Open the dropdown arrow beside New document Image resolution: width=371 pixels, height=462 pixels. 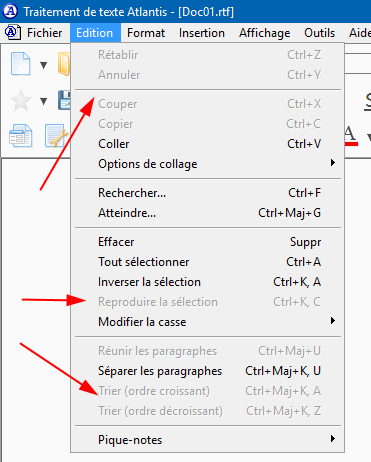(43, 65)
